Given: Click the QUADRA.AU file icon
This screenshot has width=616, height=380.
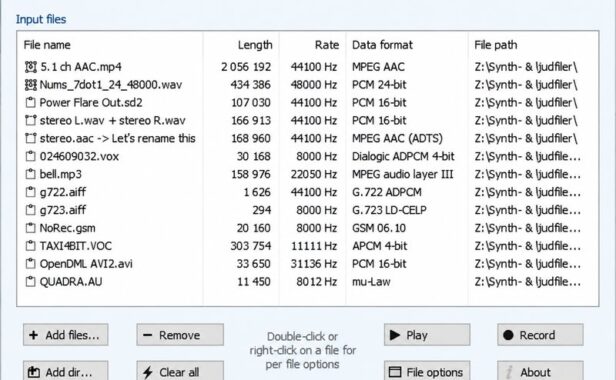Looking at the screenshot, I should (31, 282).
